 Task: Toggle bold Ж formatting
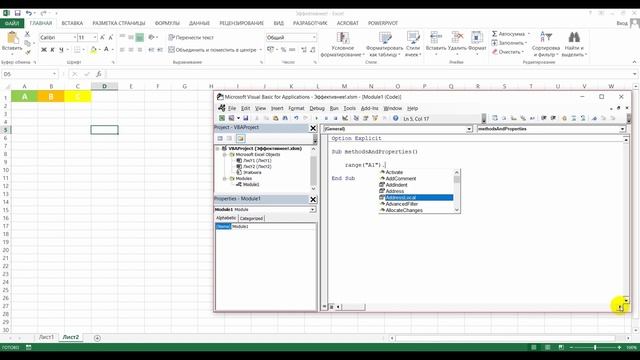44,50
